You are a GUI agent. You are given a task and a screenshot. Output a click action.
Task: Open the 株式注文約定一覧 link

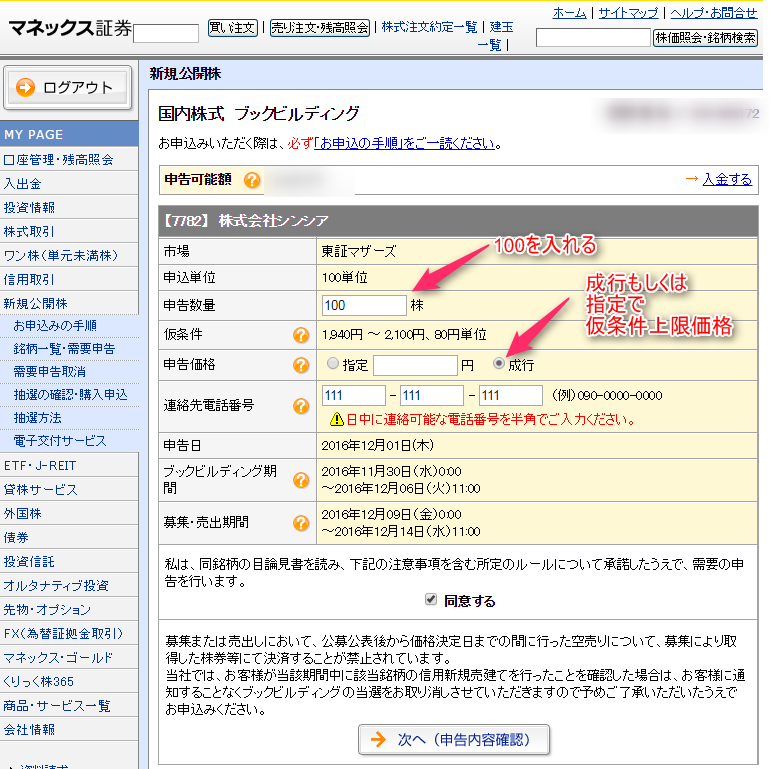[x=429, y=27]
